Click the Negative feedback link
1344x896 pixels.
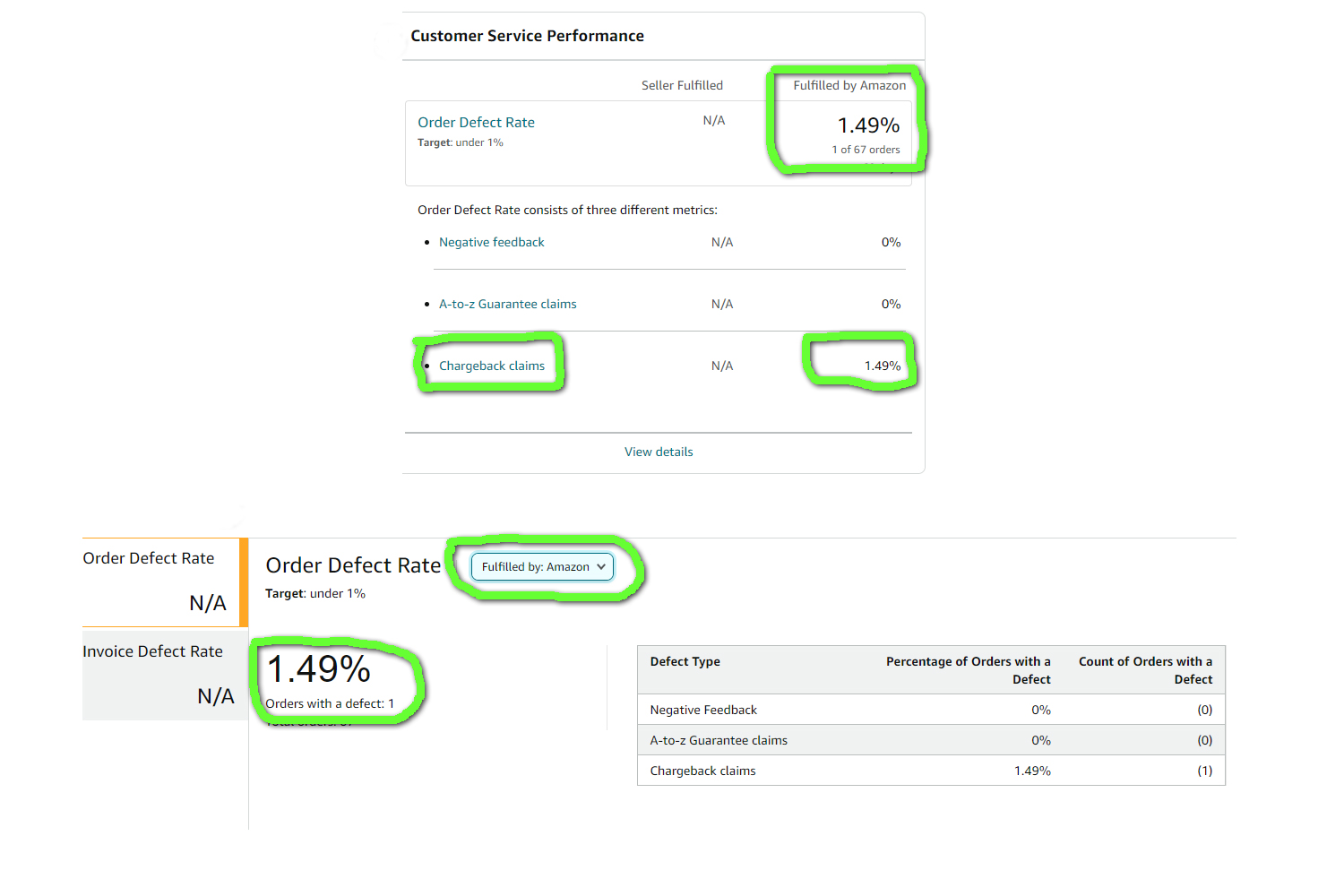491,243
